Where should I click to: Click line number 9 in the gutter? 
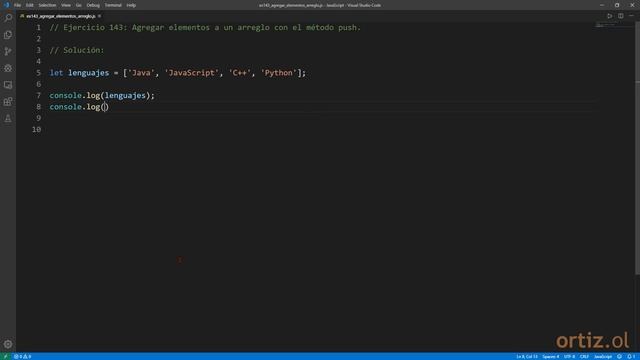pos(38,118)
